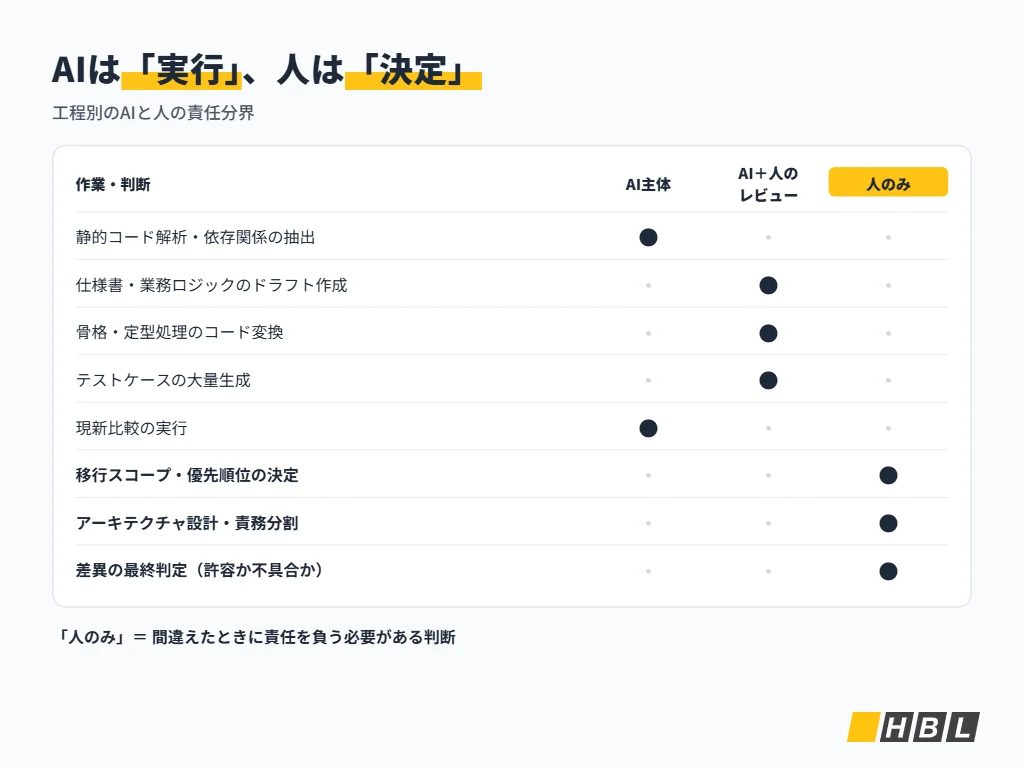Click AI+人のレビュー dot for 仕様書 row

(x=769, y=285)
